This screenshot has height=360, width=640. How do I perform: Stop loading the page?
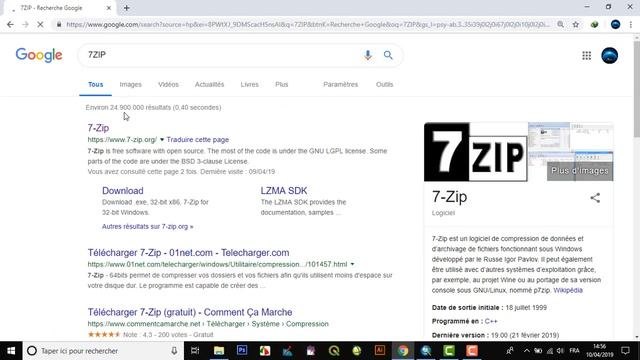(x=40, y=24)
